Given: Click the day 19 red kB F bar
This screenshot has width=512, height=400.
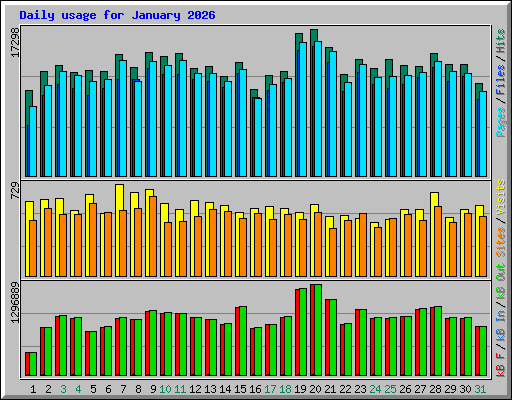Looking at the screenshot, I should click(x=297, y=333).
